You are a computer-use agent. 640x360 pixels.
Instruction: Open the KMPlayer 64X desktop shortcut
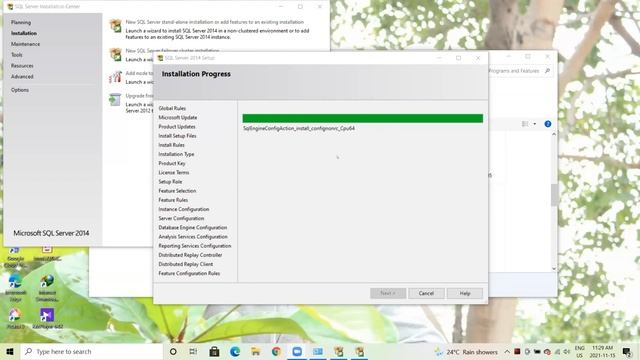[x=47, y=319]
